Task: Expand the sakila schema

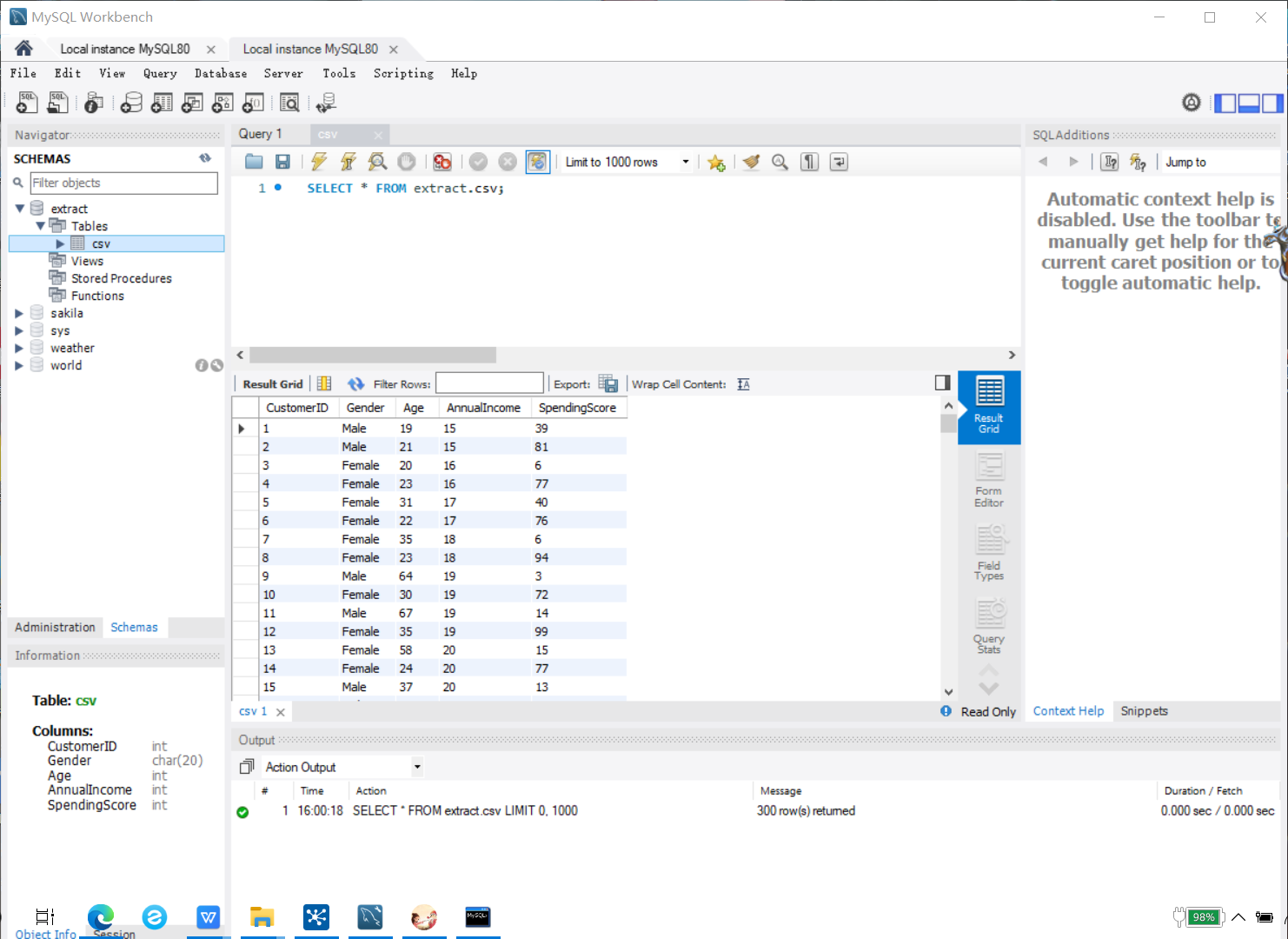Action: pyautogui.click(x=19, y=313)
